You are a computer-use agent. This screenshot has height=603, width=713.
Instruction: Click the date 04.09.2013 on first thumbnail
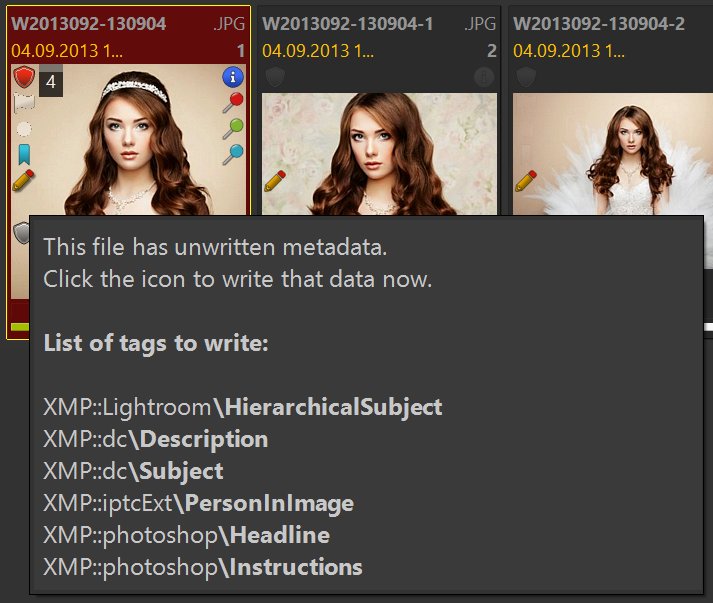tap(67, 50)
